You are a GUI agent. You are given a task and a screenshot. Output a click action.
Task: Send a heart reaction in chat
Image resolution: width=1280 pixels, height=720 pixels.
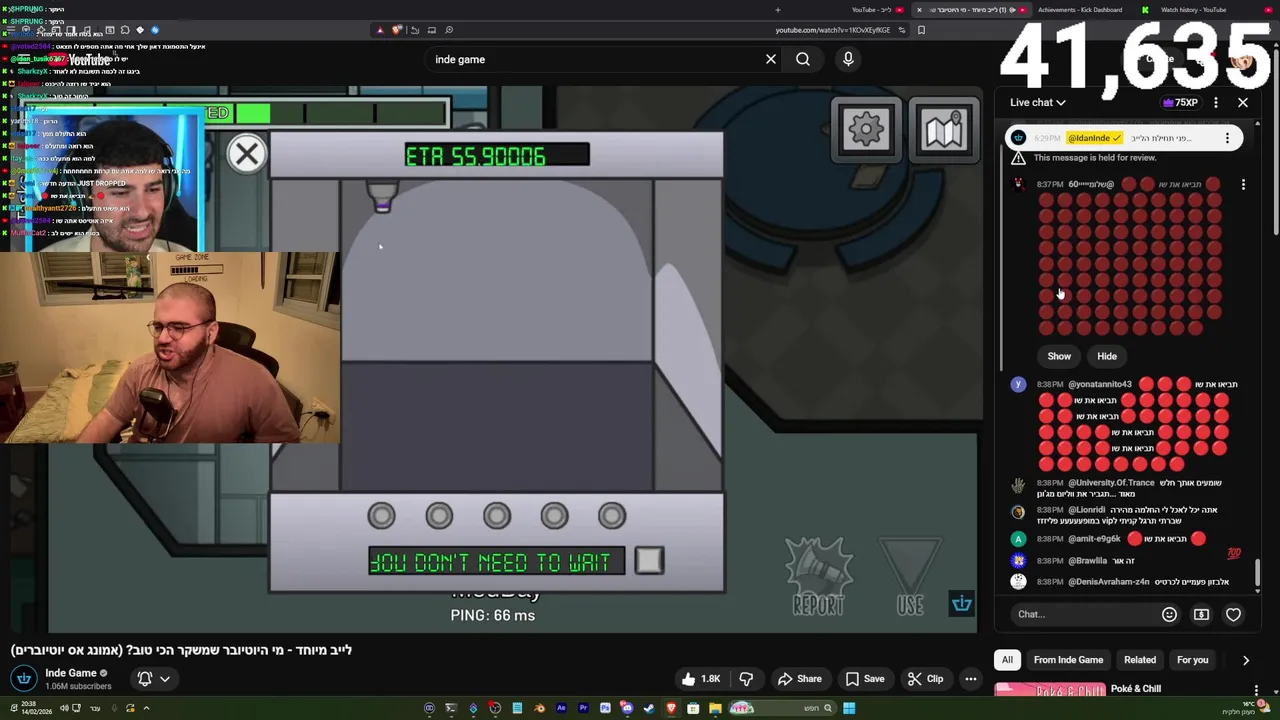(1233, 614)
